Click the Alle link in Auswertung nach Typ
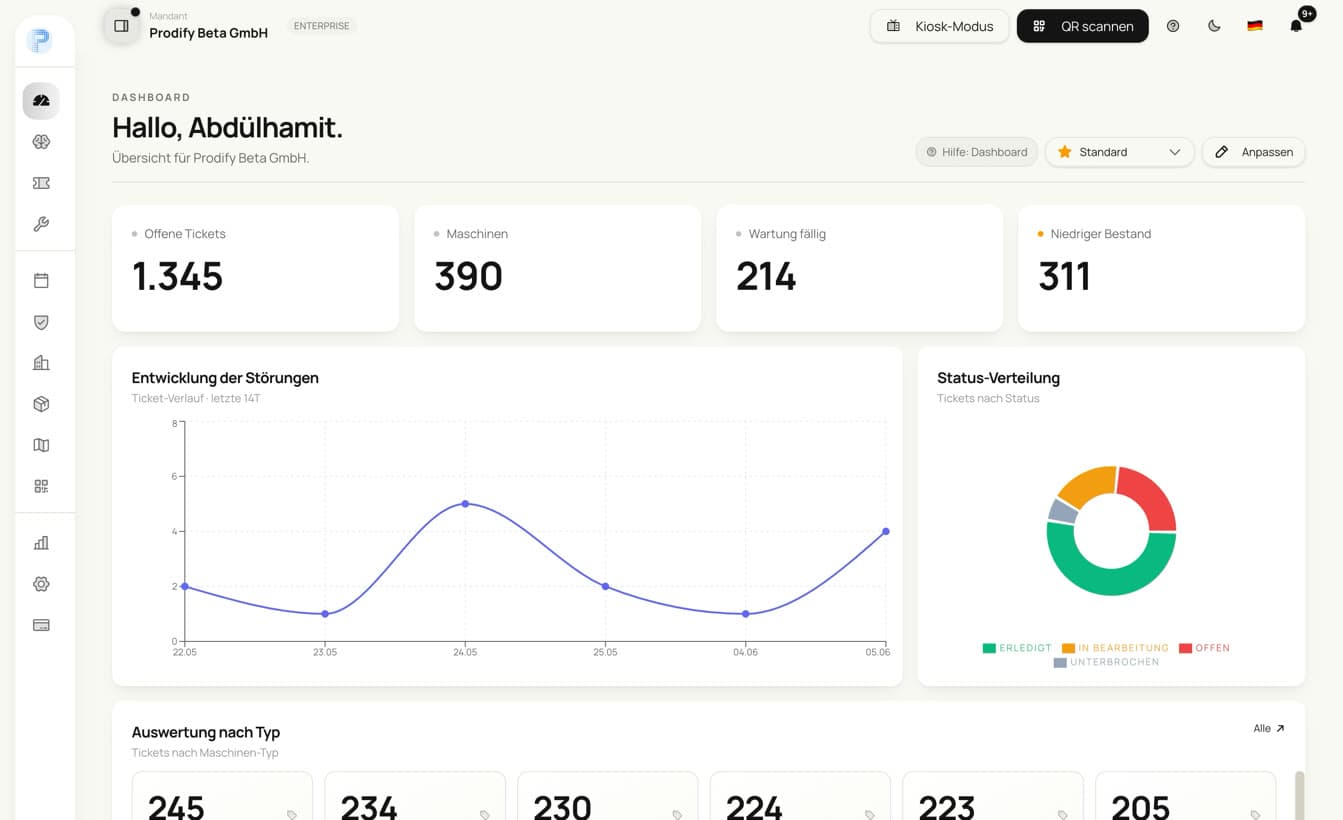The height and width of the screenshot is (820, 1343). coord(1269,729)
